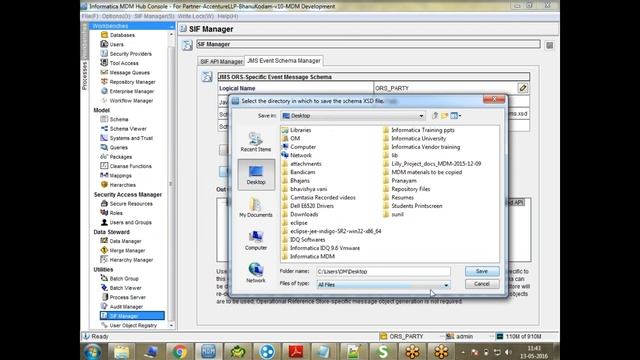Open the Queries tool
640x360 pixels.
tap(118, 148)
